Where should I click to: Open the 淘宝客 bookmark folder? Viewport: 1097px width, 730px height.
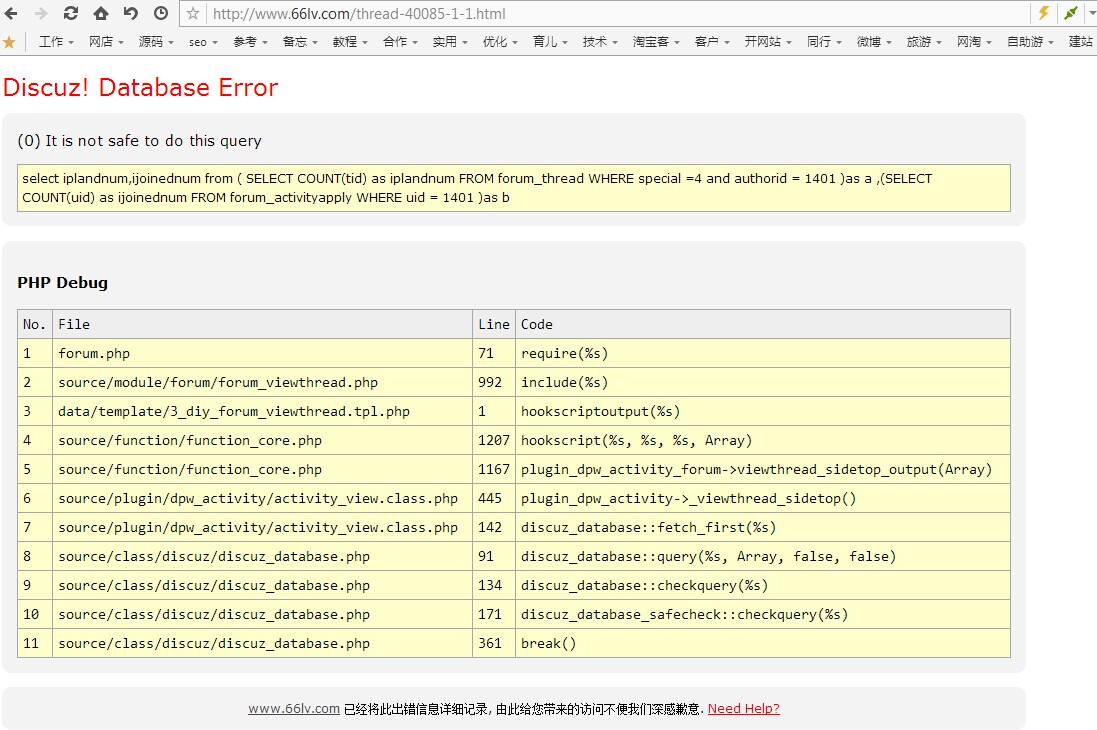(656, 42)
